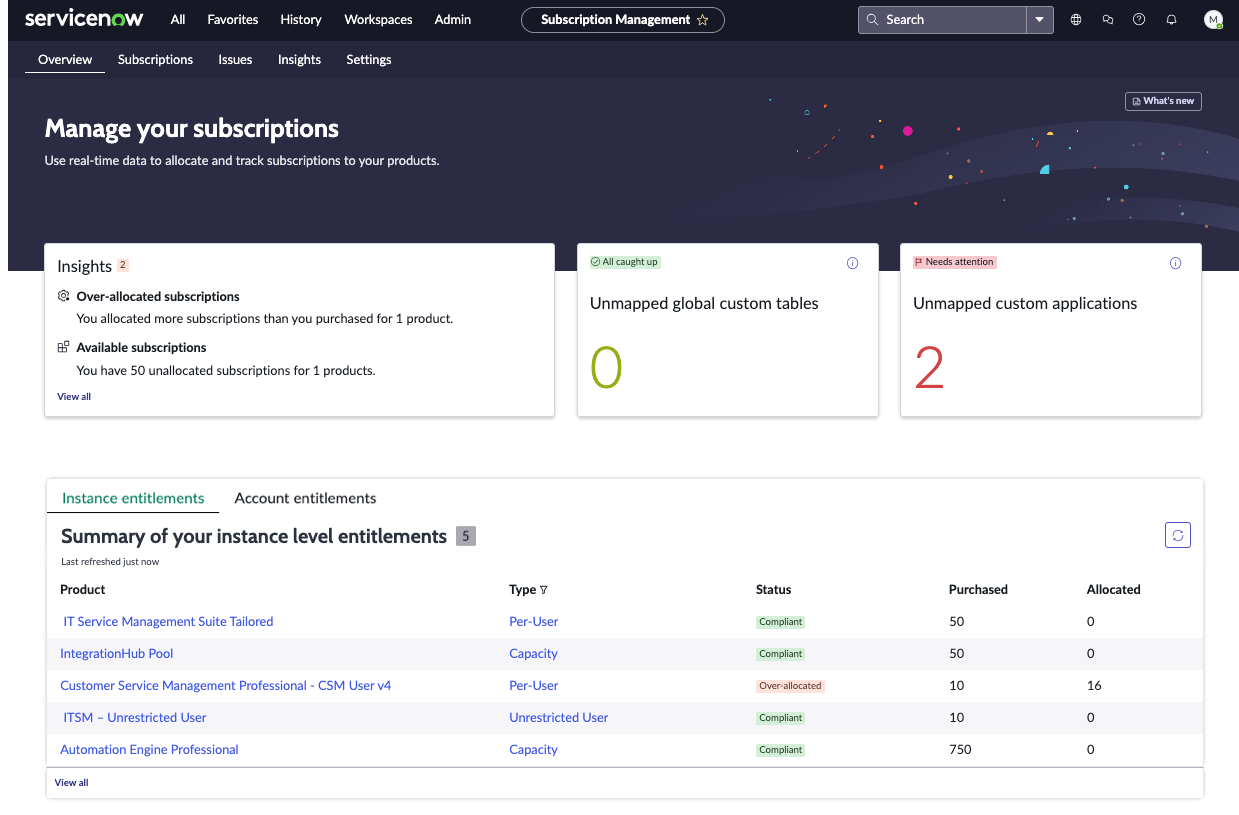Open the user profile avatar
The width and height of the screenshot is (1239, 815).
pos(1213,20)
